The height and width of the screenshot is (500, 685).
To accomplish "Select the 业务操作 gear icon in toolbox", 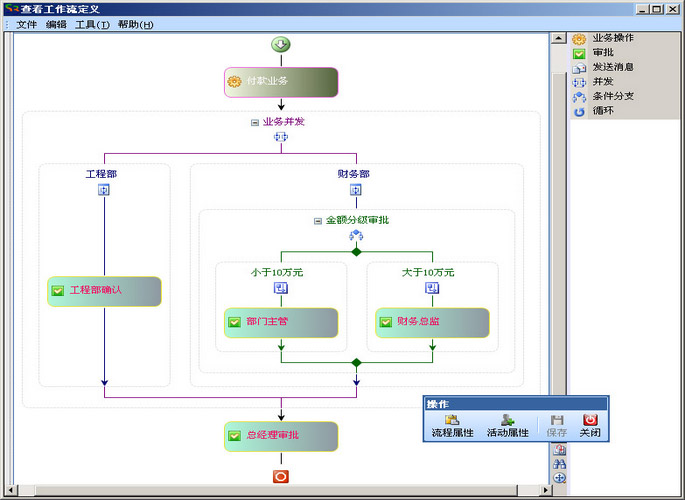I will (x=579, y=39).
